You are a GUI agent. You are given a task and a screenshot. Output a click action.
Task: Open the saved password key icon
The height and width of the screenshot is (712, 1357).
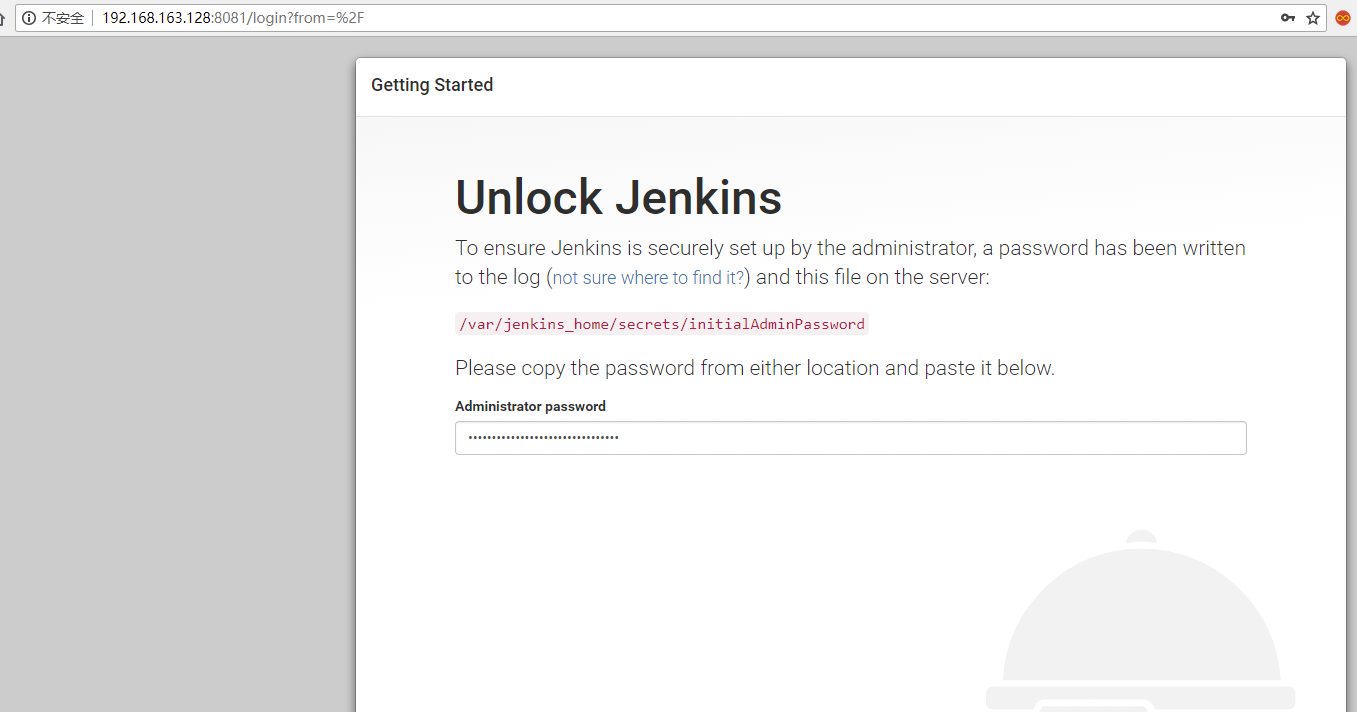1288,18
